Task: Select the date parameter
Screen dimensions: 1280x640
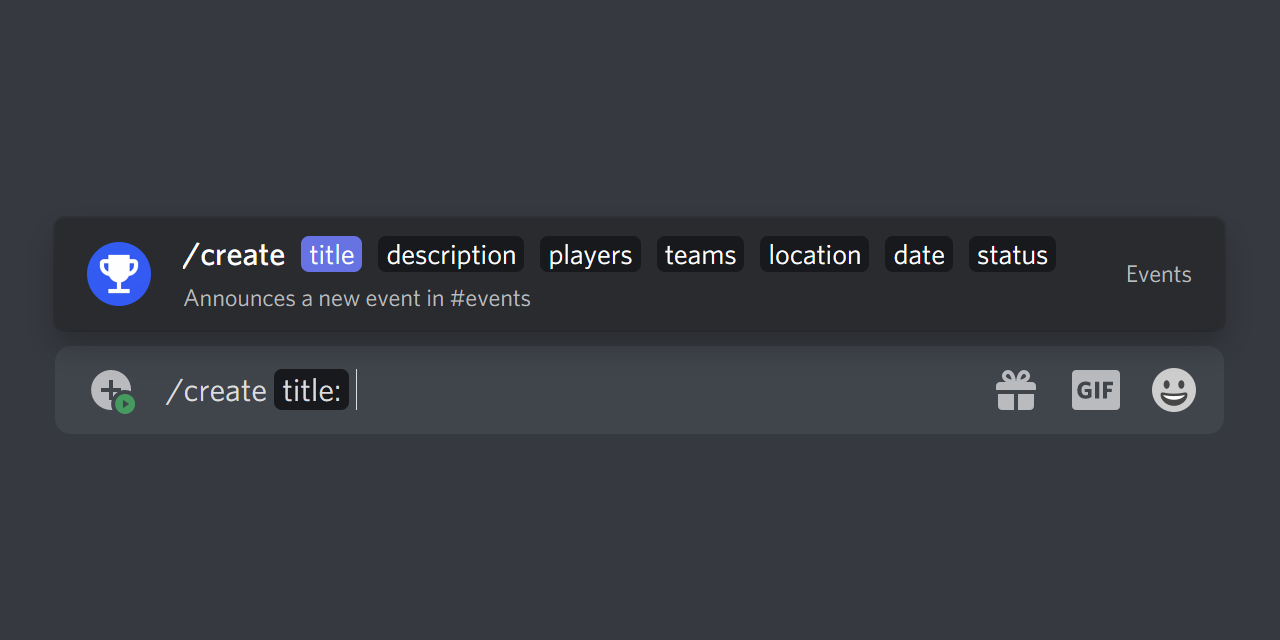Action: (x=918, y=254)
